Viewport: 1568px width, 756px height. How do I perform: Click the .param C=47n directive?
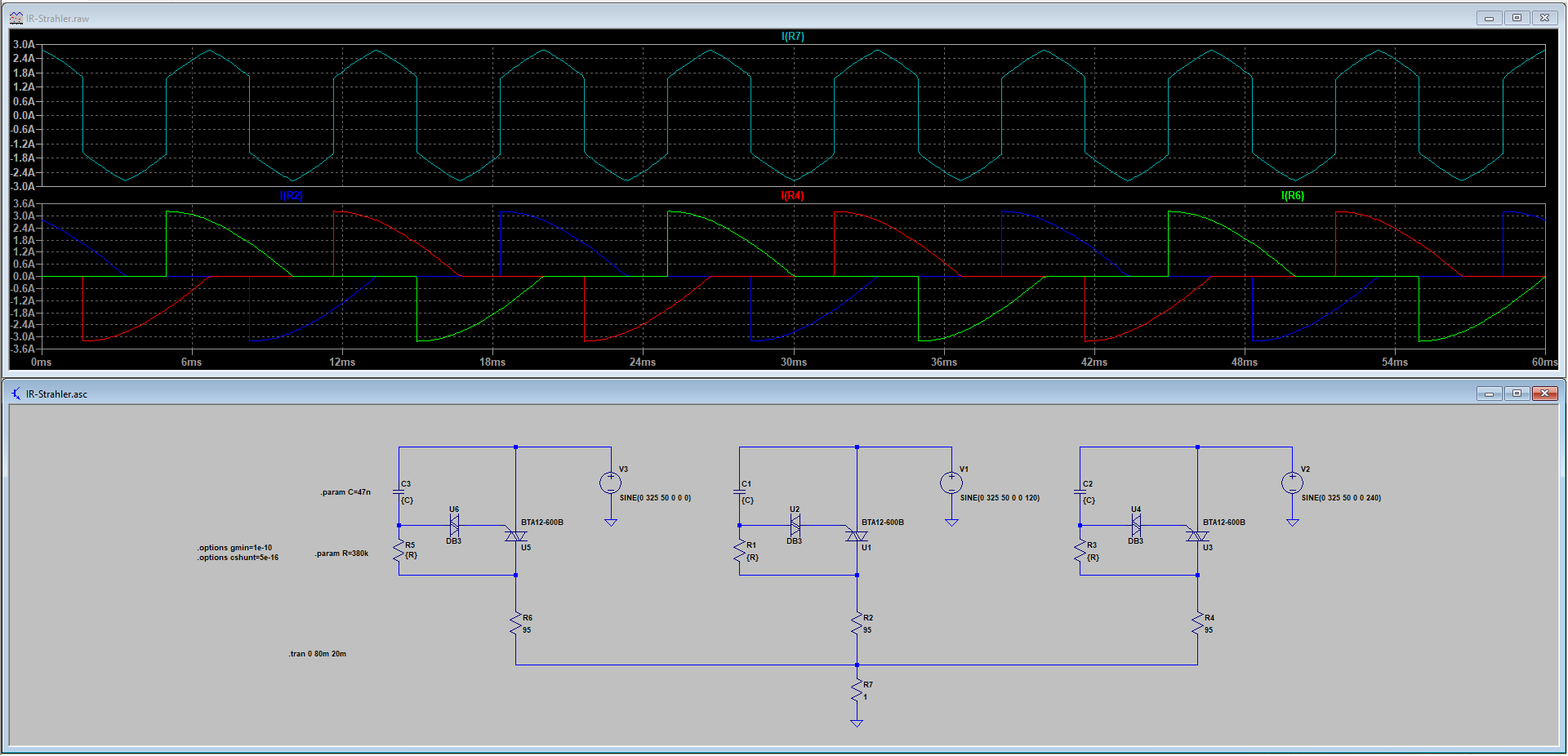coord(345,492)
